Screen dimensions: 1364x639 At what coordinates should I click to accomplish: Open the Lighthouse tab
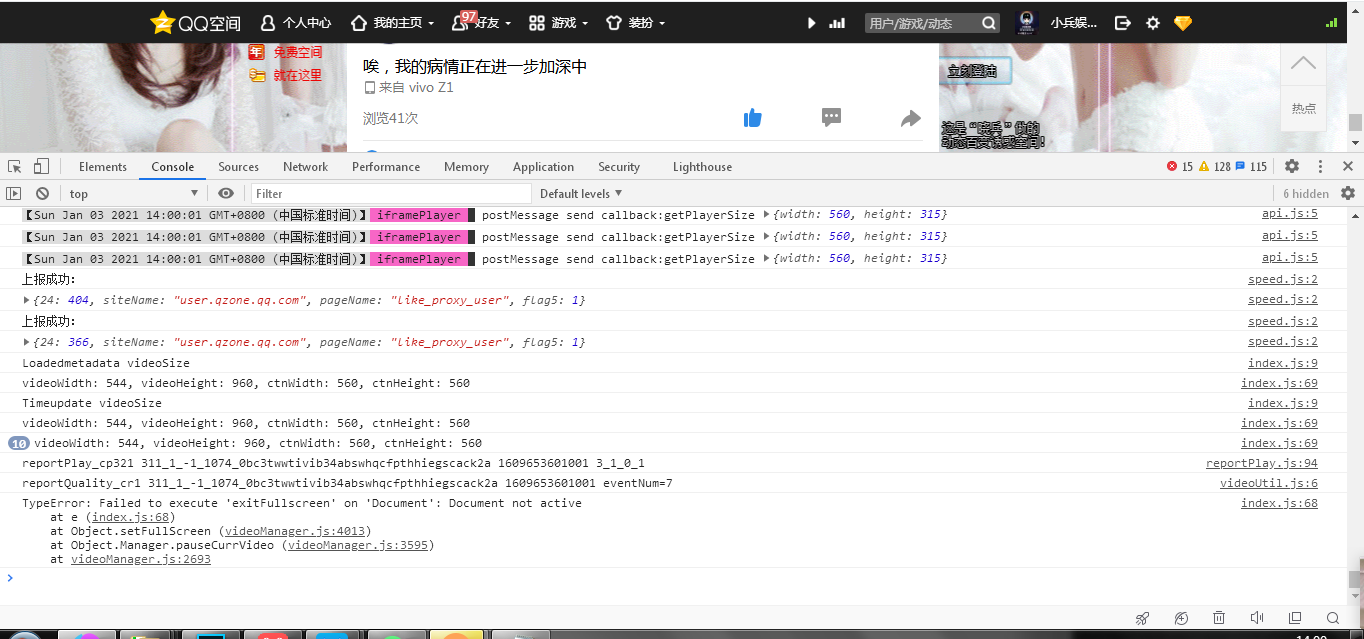702,167
